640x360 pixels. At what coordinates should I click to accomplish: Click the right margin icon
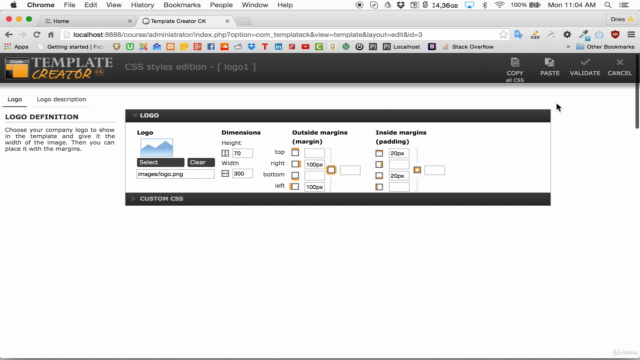[296, 164]
